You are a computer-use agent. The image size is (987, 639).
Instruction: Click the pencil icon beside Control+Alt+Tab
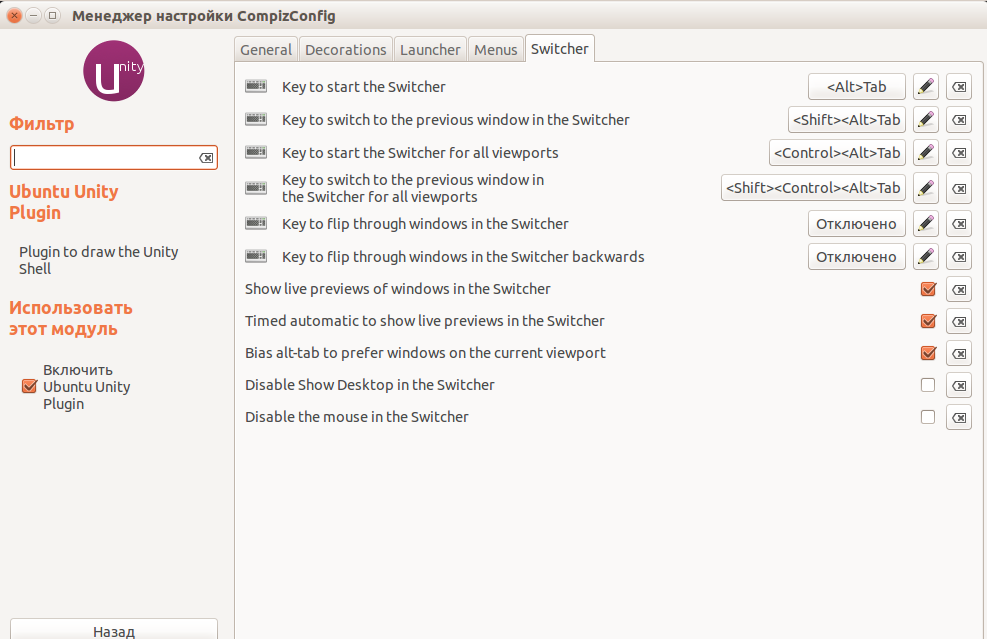[x=926, y=153]
